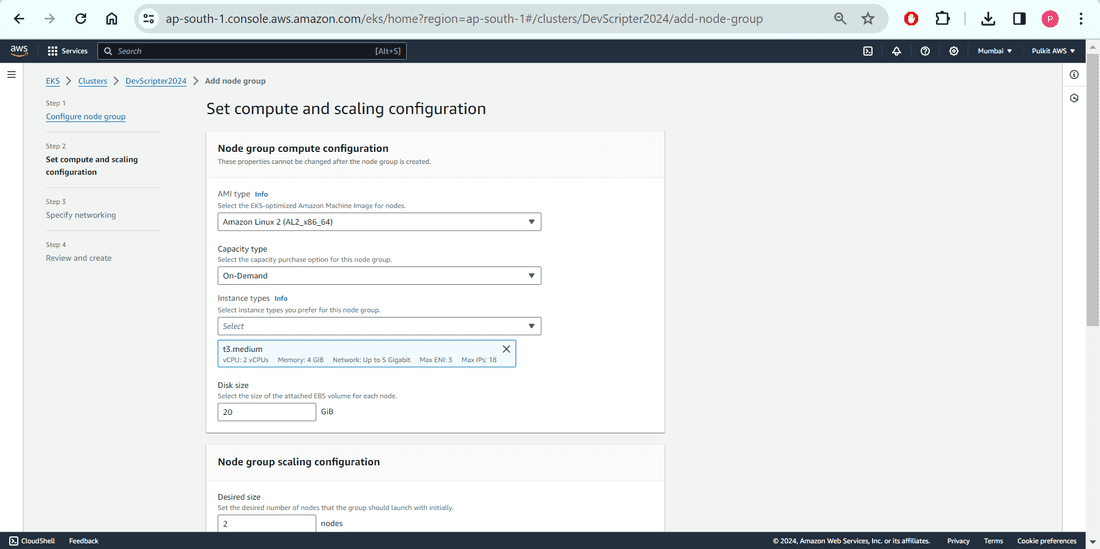Expand the AMI type dropdown
The image size is (1100, 549).
point(379,222)
